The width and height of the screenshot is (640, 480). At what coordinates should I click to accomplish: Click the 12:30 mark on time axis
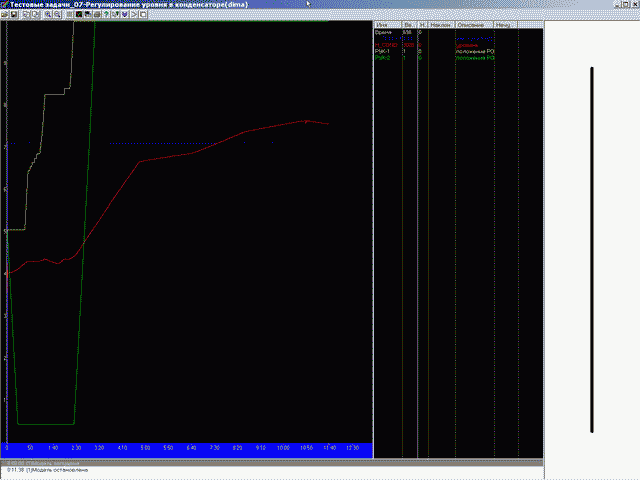pos(353,448)
